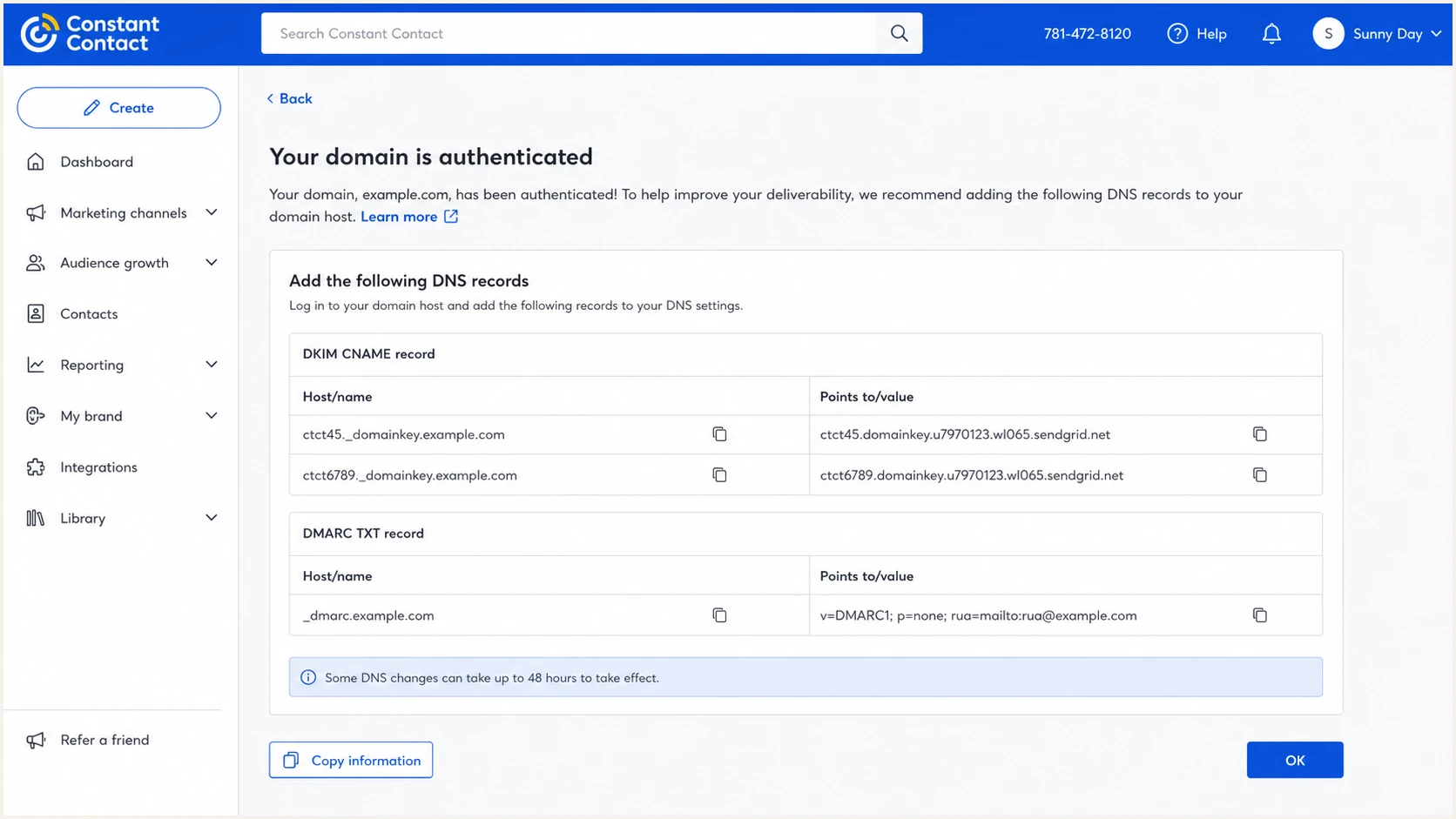Click the Audience growth people icon
Image resolution: width=1456 pixels, height=819 pixels.
tap(36, 263)
